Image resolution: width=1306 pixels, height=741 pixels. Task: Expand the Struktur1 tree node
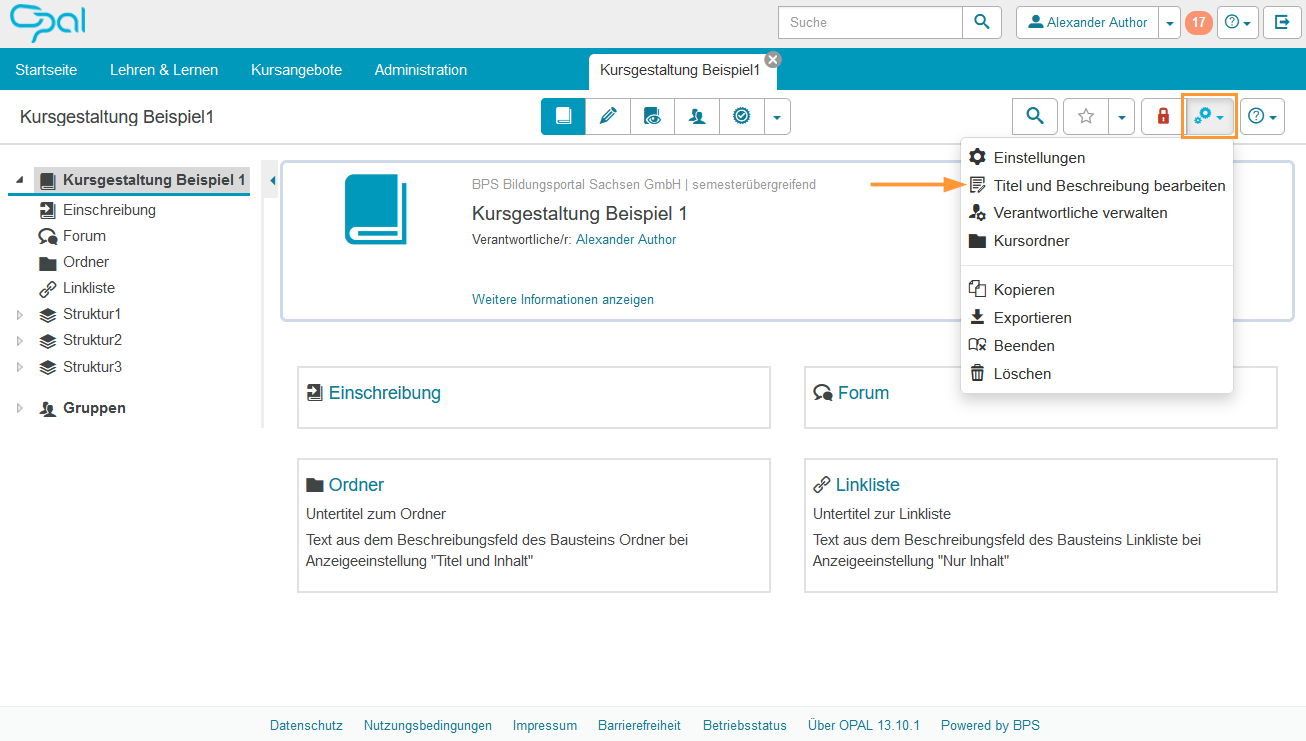tap(20, 315)
